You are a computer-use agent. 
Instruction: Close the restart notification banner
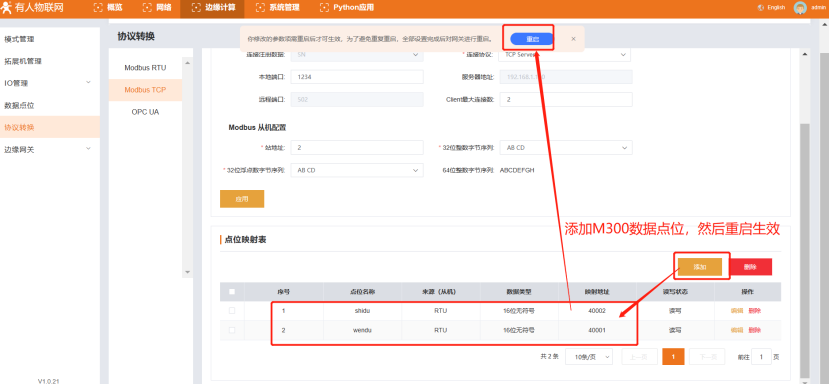[573, 39]
